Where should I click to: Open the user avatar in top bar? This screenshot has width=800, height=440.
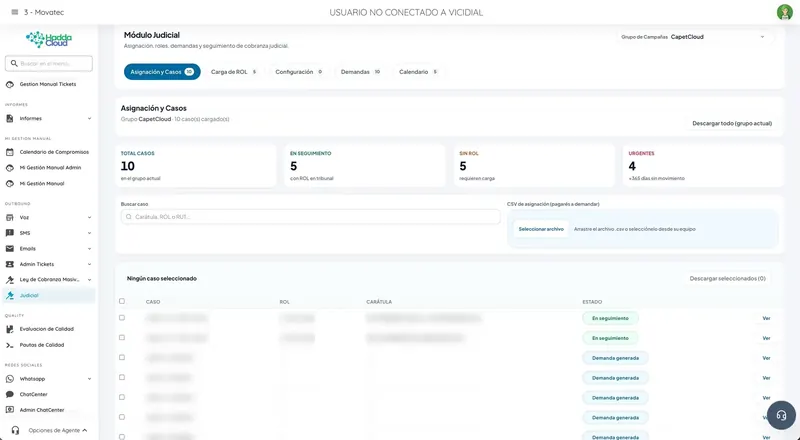[x=784, y=12]
